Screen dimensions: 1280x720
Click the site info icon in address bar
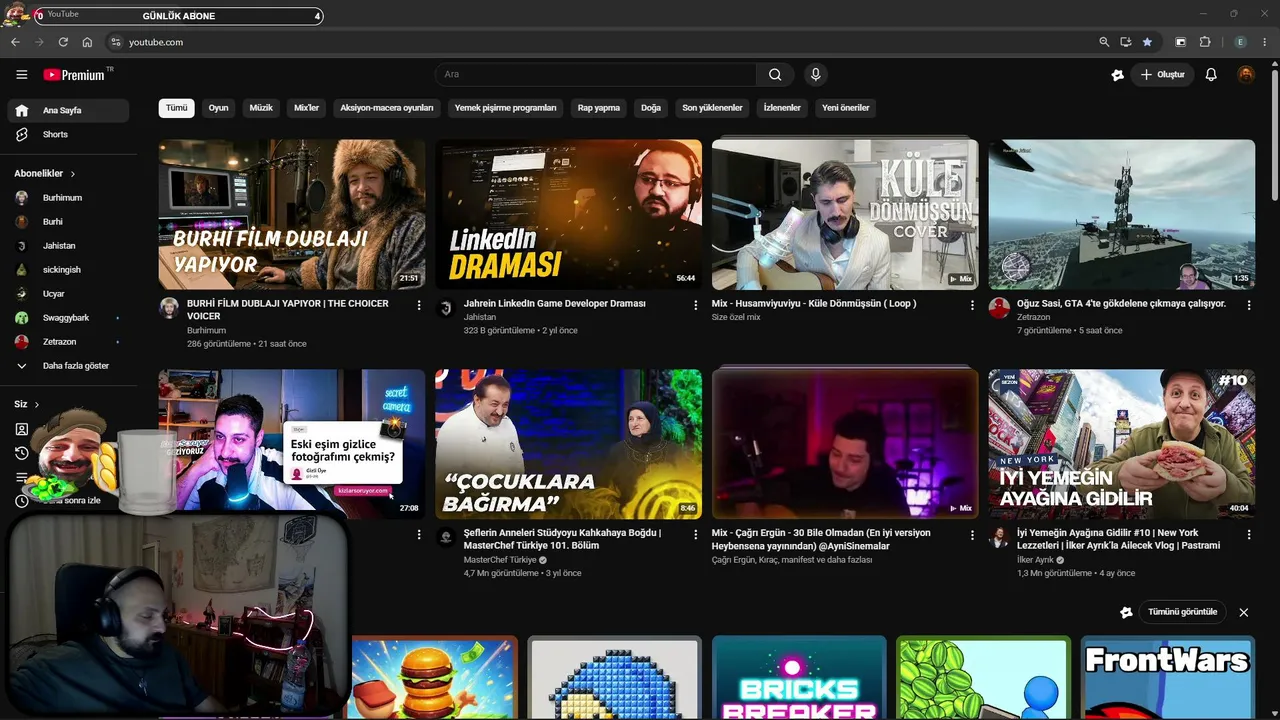click(115, 42)
